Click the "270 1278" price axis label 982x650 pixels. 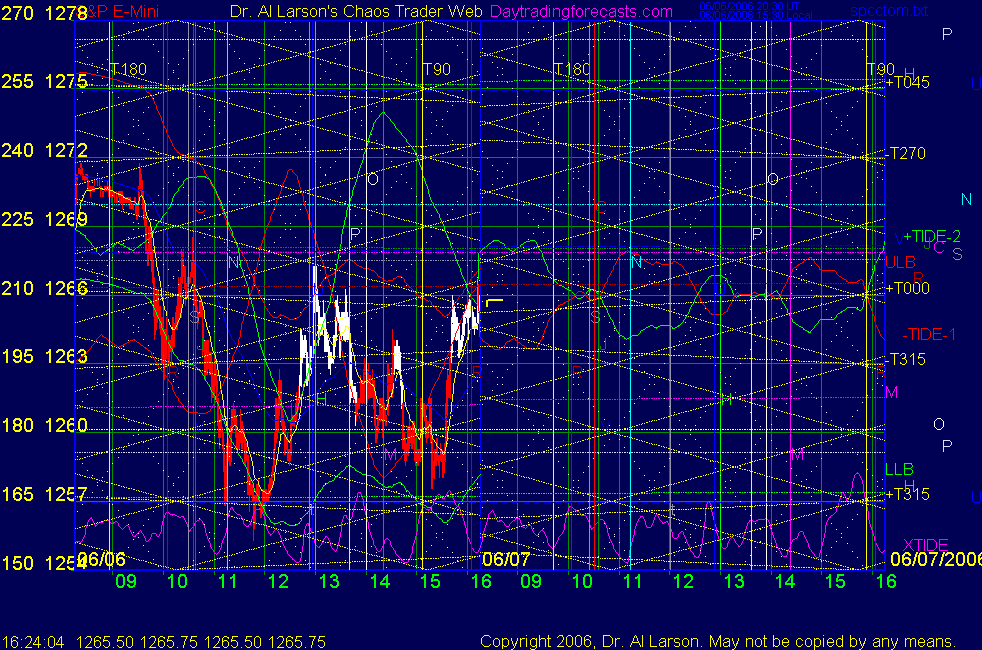(44, 13)
